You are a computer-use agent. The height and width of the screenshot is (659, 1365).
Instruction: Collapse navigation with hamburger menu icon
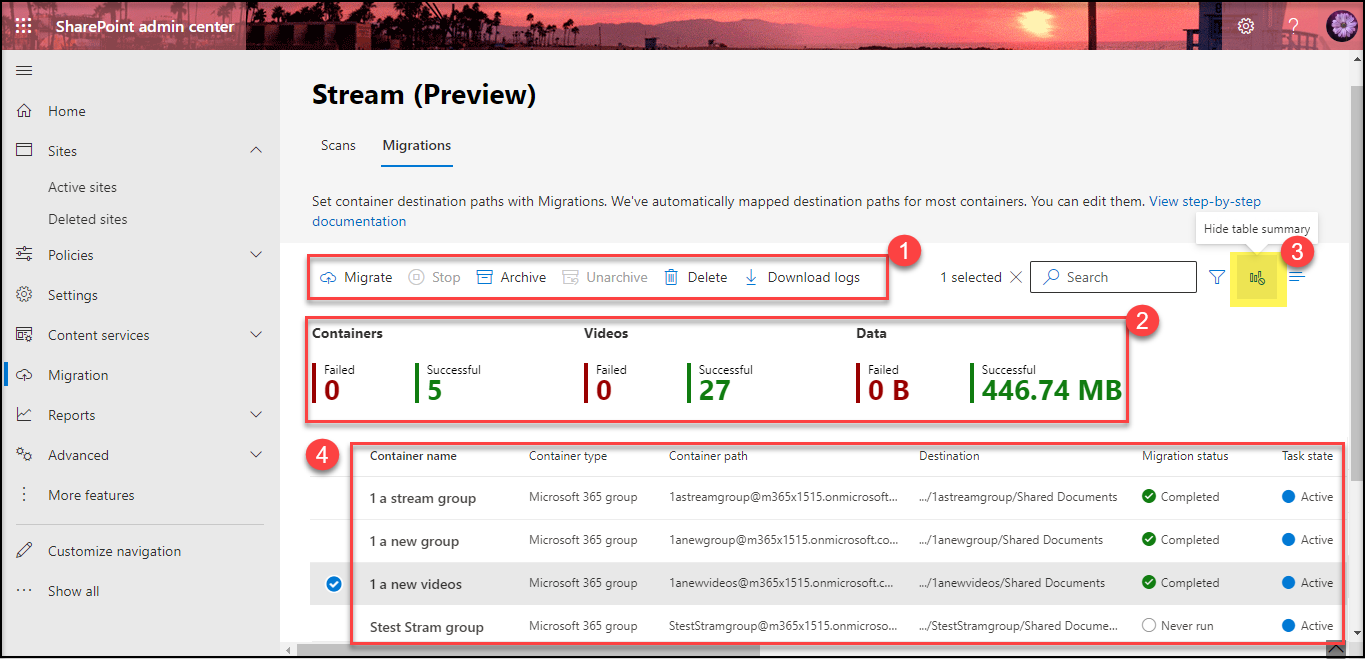click(24, 70)
